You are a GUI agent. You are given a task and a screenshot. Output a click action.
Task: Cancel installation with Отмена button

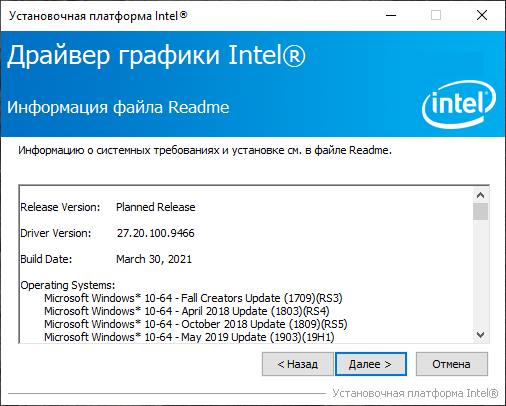coord(452,364)
